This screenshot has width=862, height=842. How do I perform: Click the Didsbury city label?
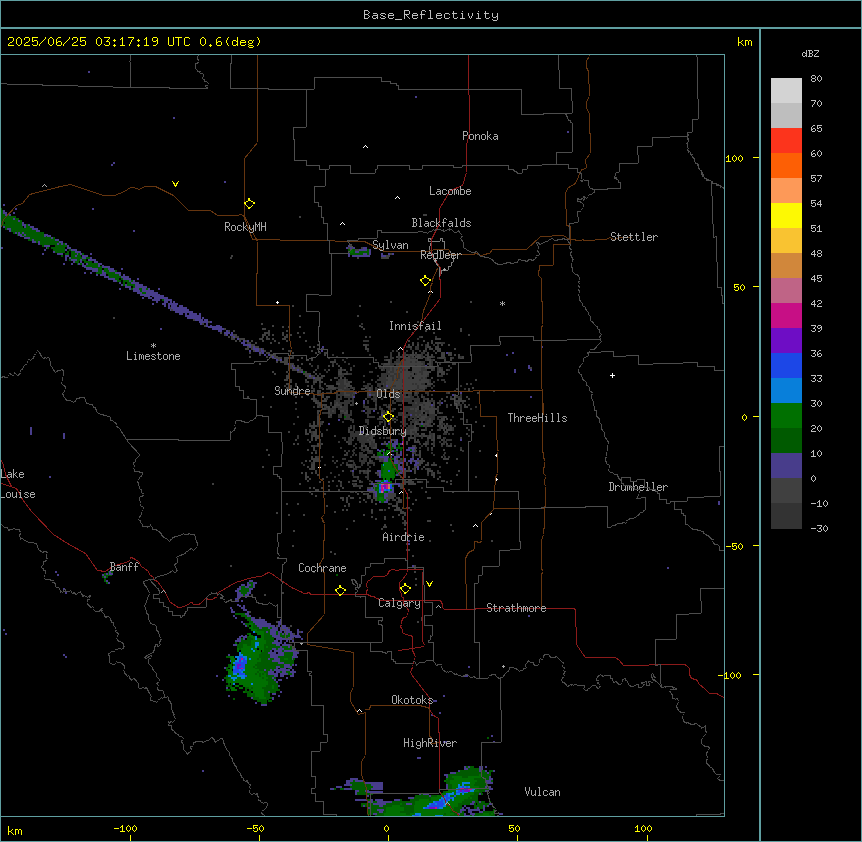(383, 431)
